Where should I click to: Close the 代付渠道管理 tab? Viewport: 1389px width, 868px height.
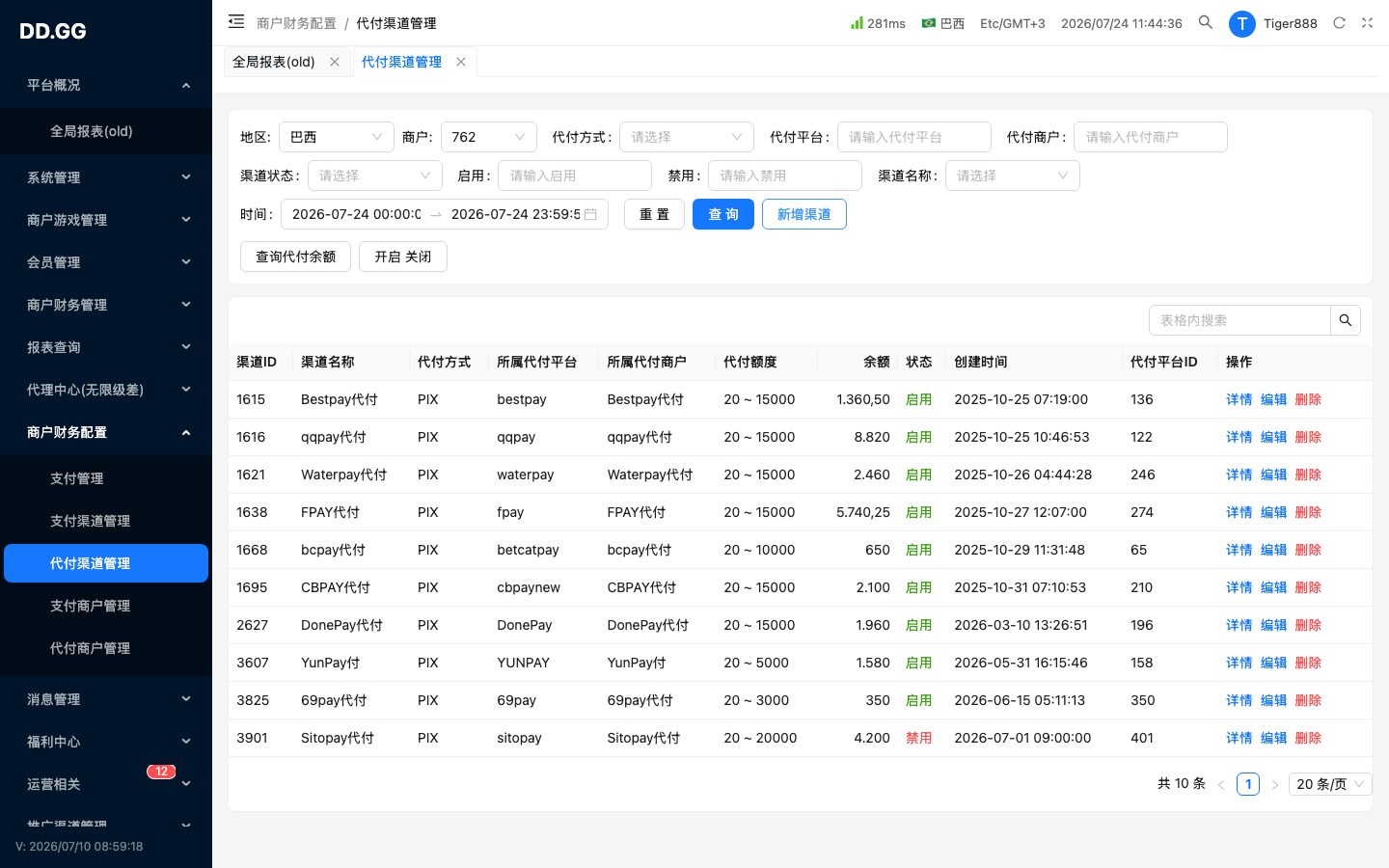pyautogui.click(x=461, y=62)
